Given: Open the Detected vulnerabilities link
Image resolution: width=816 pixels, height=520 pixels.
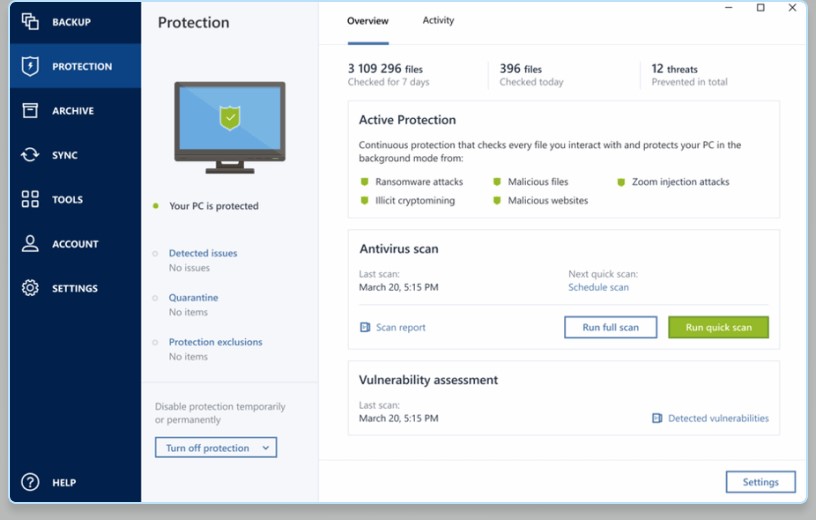Looking at the screenshot, I should (718, 418).
